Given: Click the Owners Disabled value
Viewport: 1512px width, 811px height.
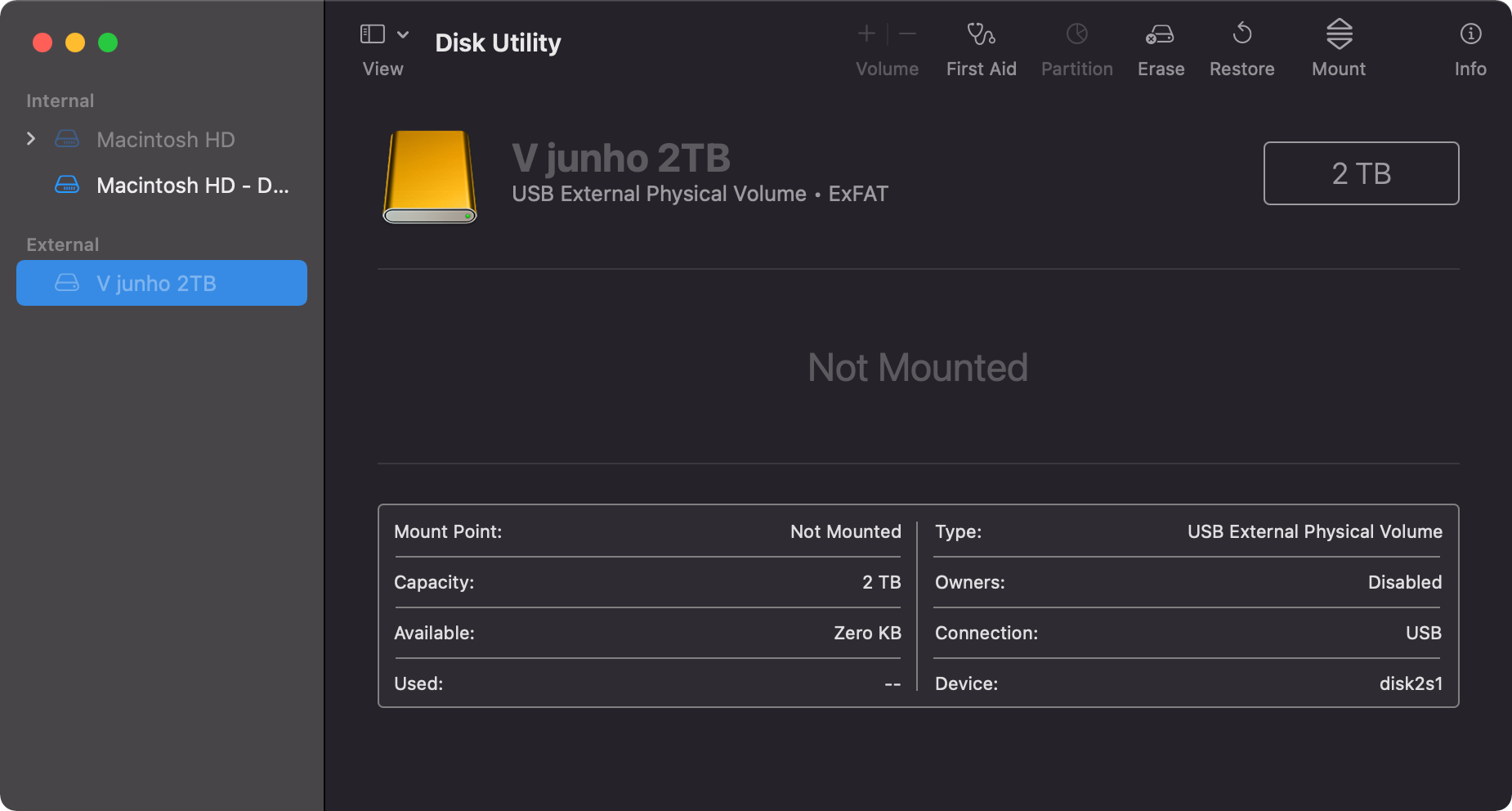Looking at the screenshot, I should point(1405,582).
